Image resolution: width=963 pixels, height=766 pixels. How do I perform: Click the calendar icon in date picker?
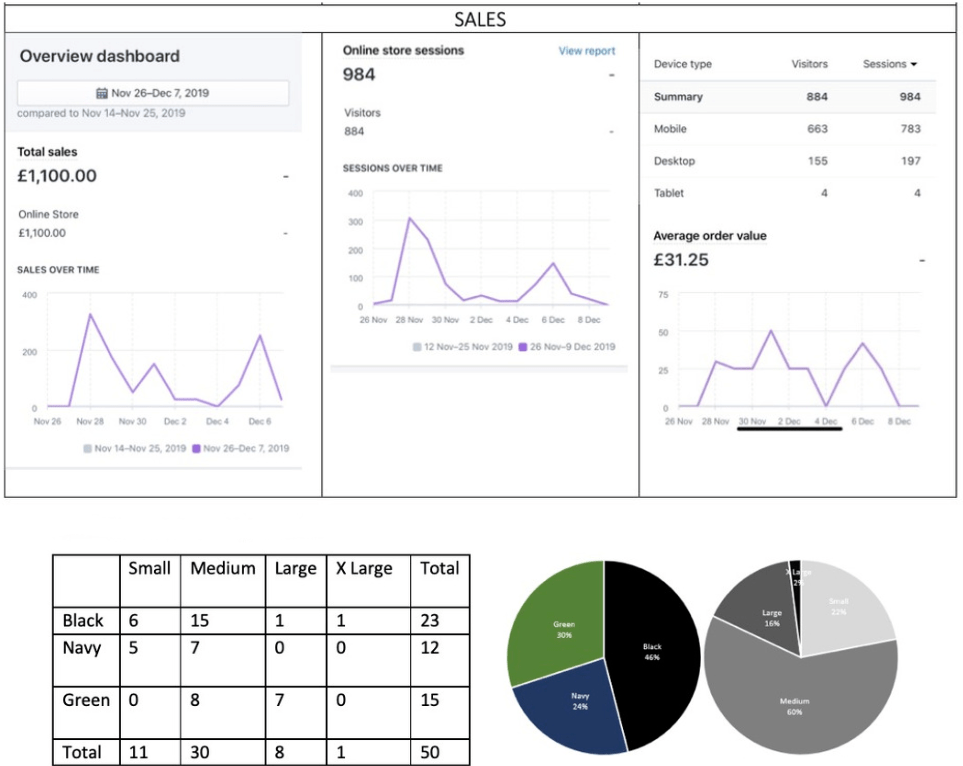pyautogui.click(x=102, y=93)
